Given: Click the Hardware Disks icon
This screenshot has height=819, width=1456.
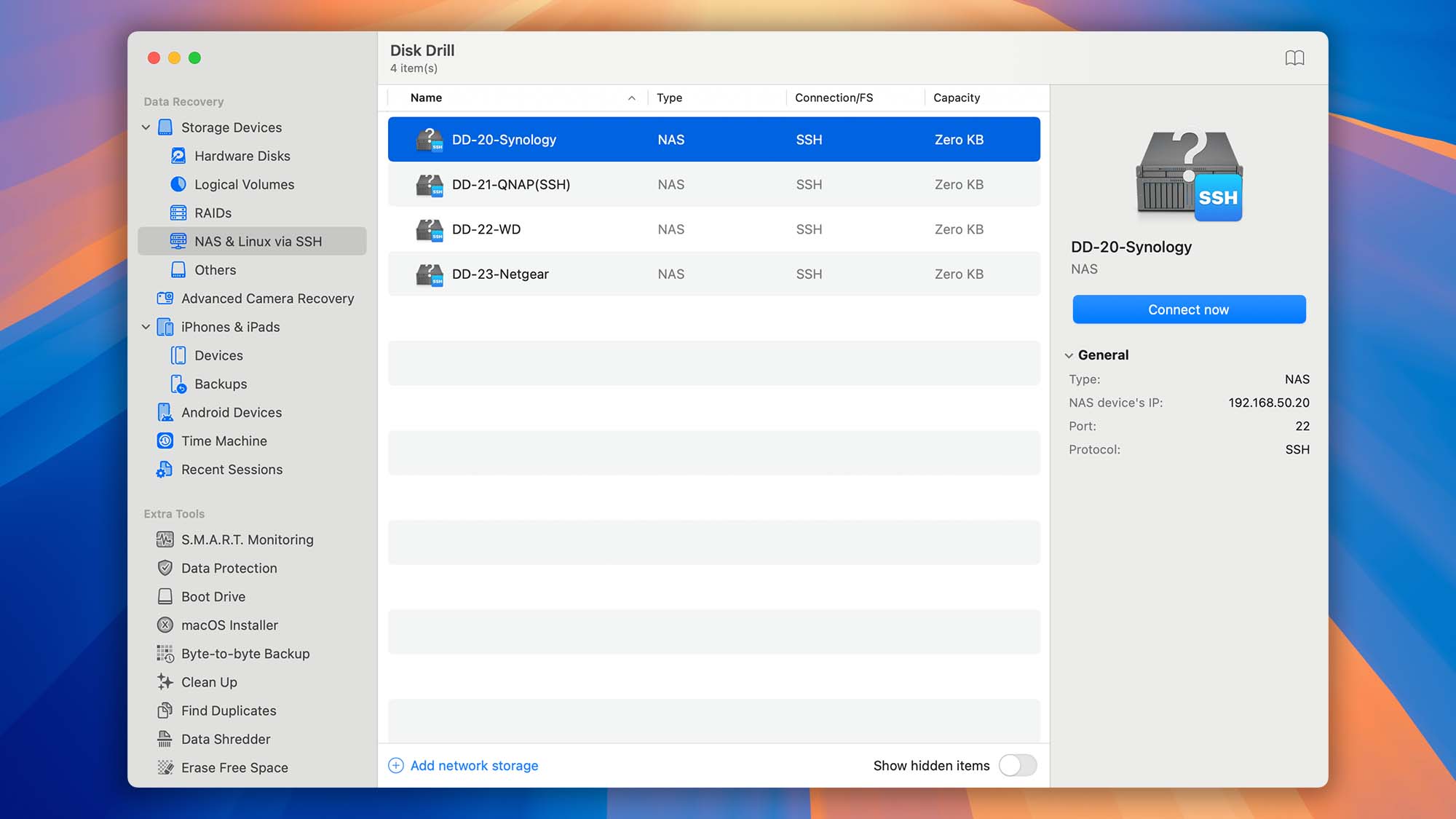Looking at the screenshot, I should pos(178,156).
